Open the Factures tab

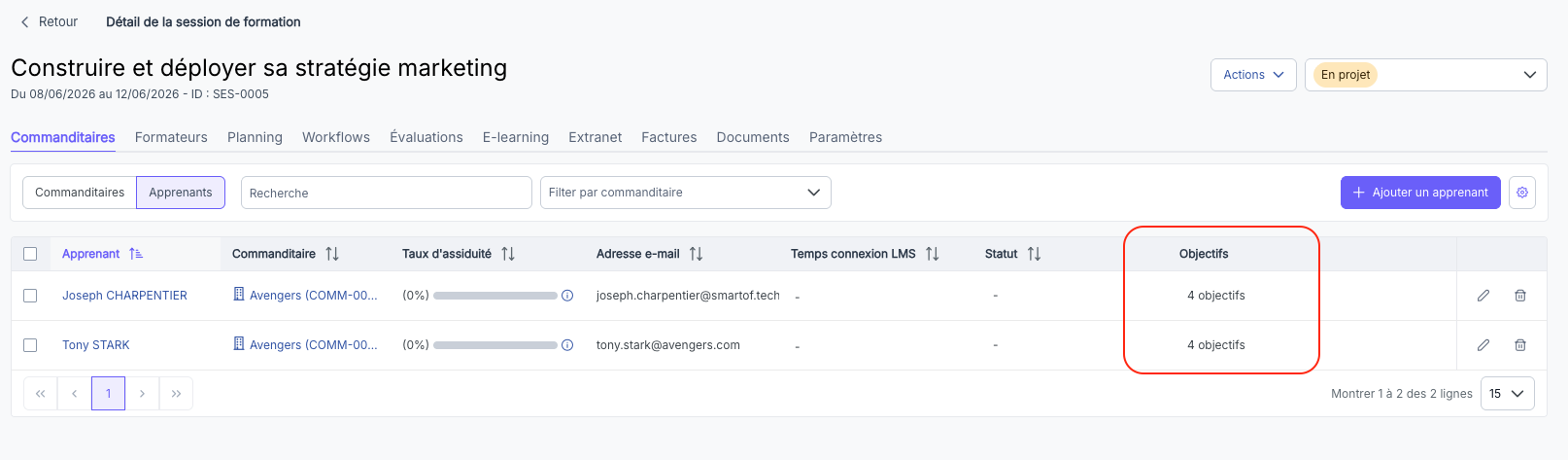pos(669,137)
